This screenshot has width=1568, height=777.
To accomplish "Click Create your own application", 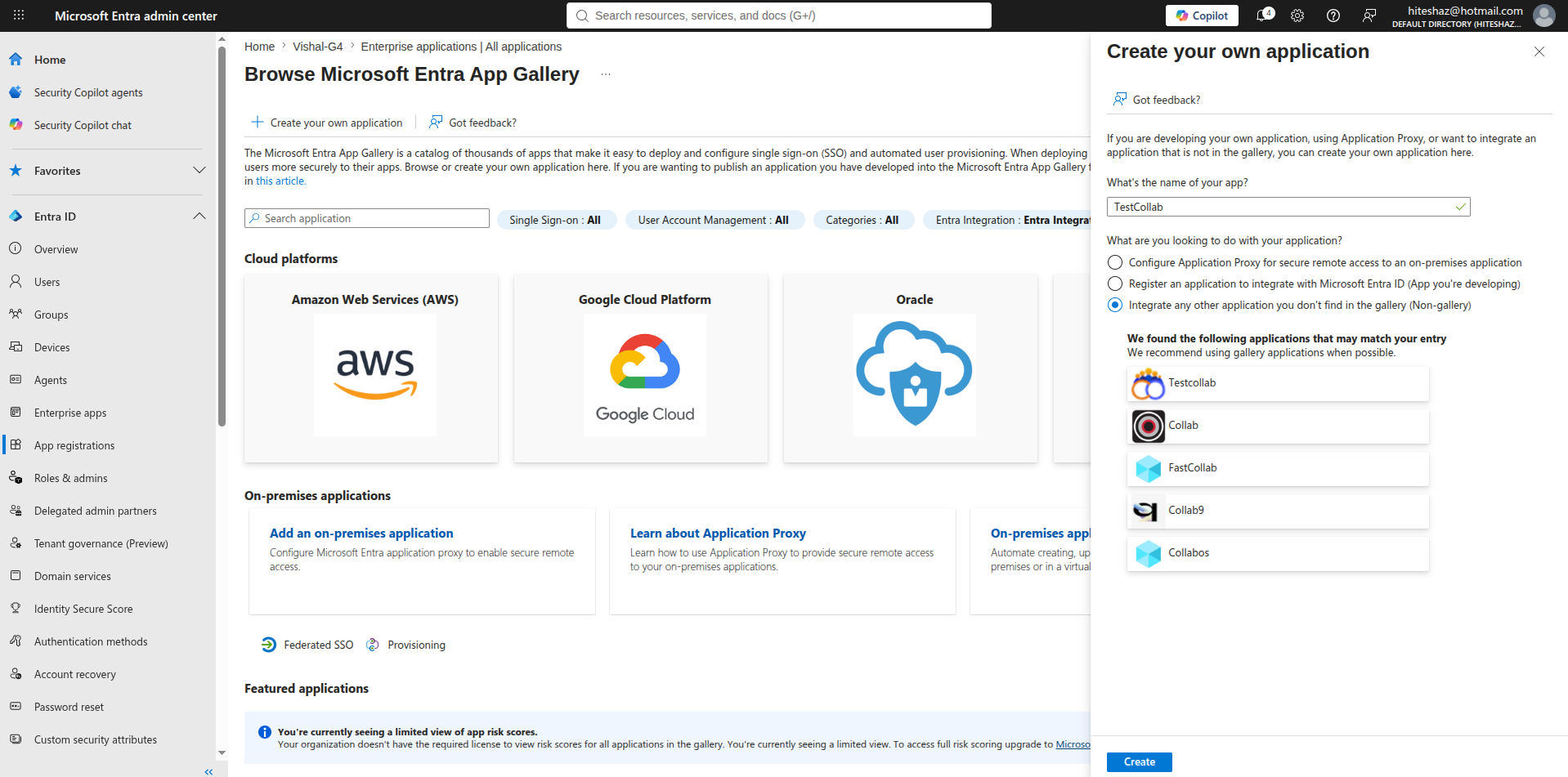I will (327, 123).
